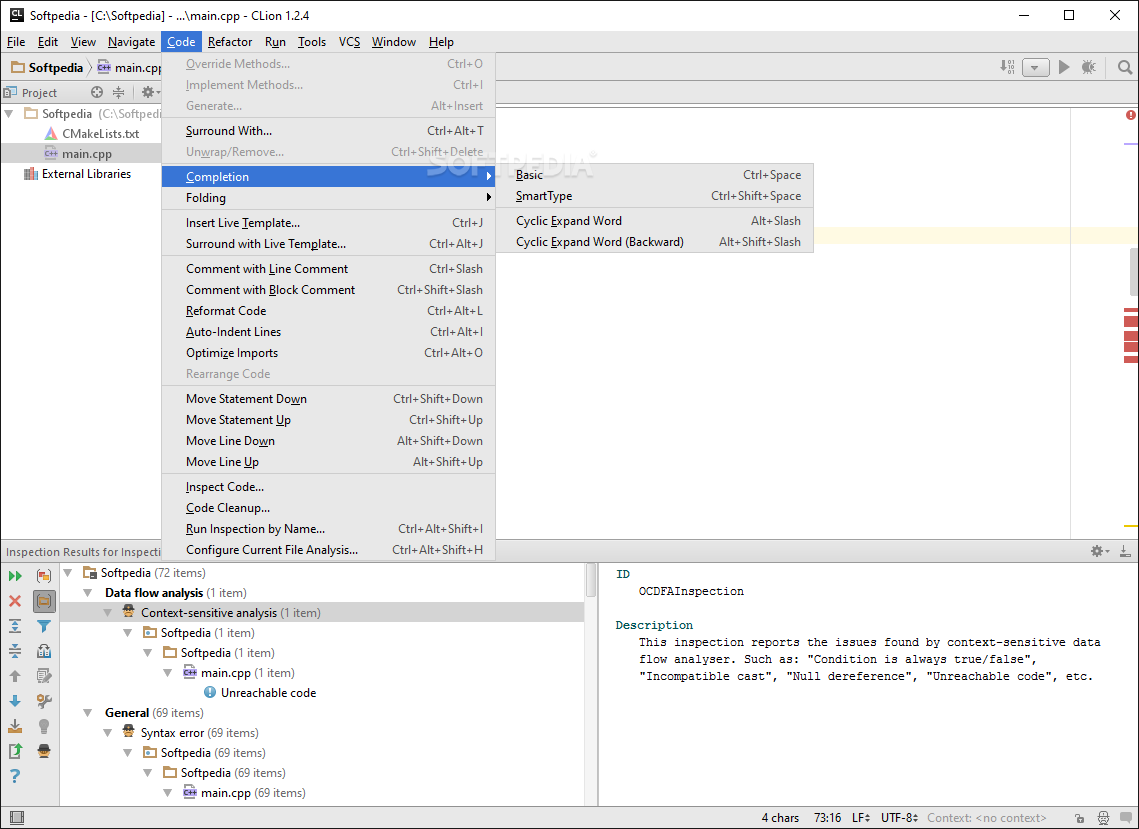Image resolution: width=1139 pixels, height=829 pixels.
Task: Click the Build binary icon in toolbar
Action: (1008, 67)
